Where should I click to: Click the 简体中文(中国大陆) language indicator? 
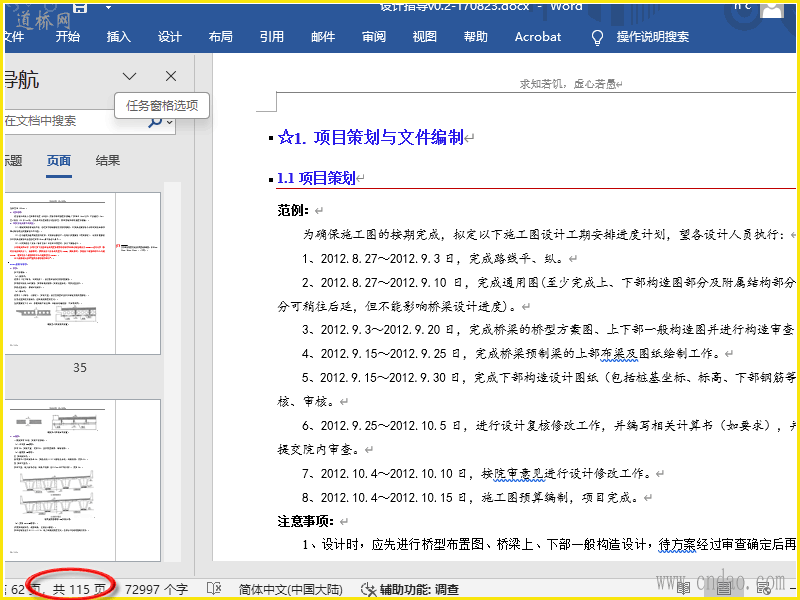(290, 589)
